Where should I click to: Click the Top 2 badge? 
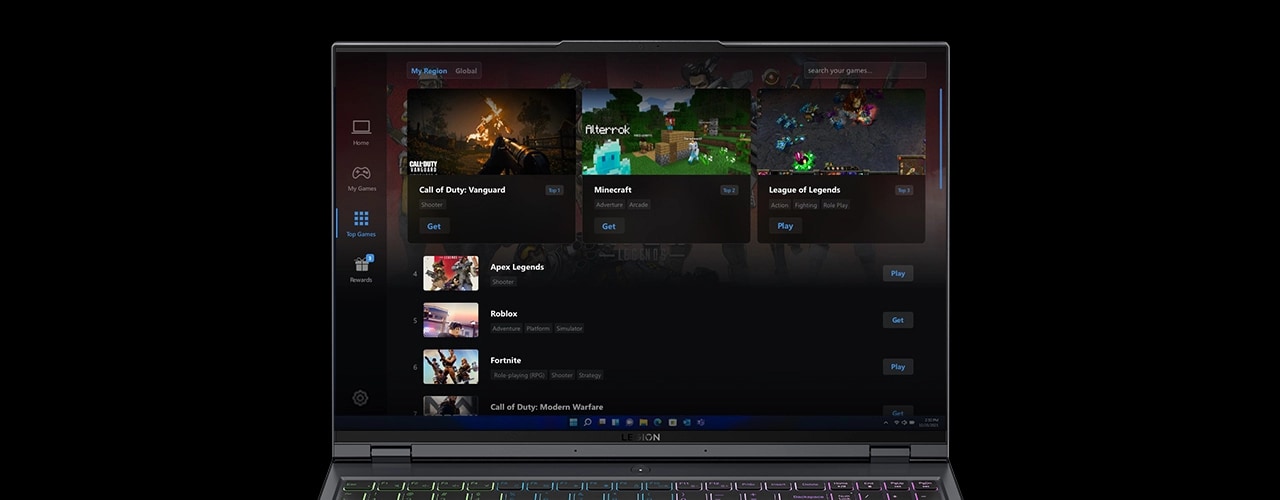729,190
